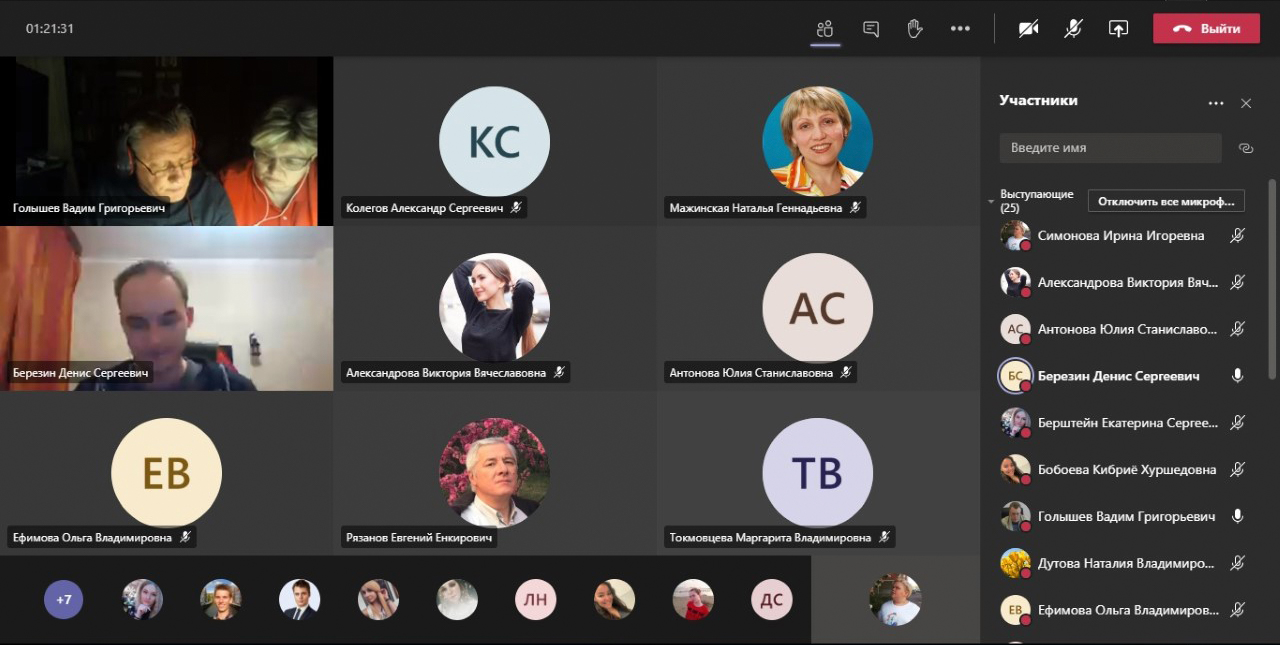The width and height of the screenshot is (1280, 645).
Task: Click mic icon next to Голышев Вадим Григорьевич
Action: pos(1237,517)
